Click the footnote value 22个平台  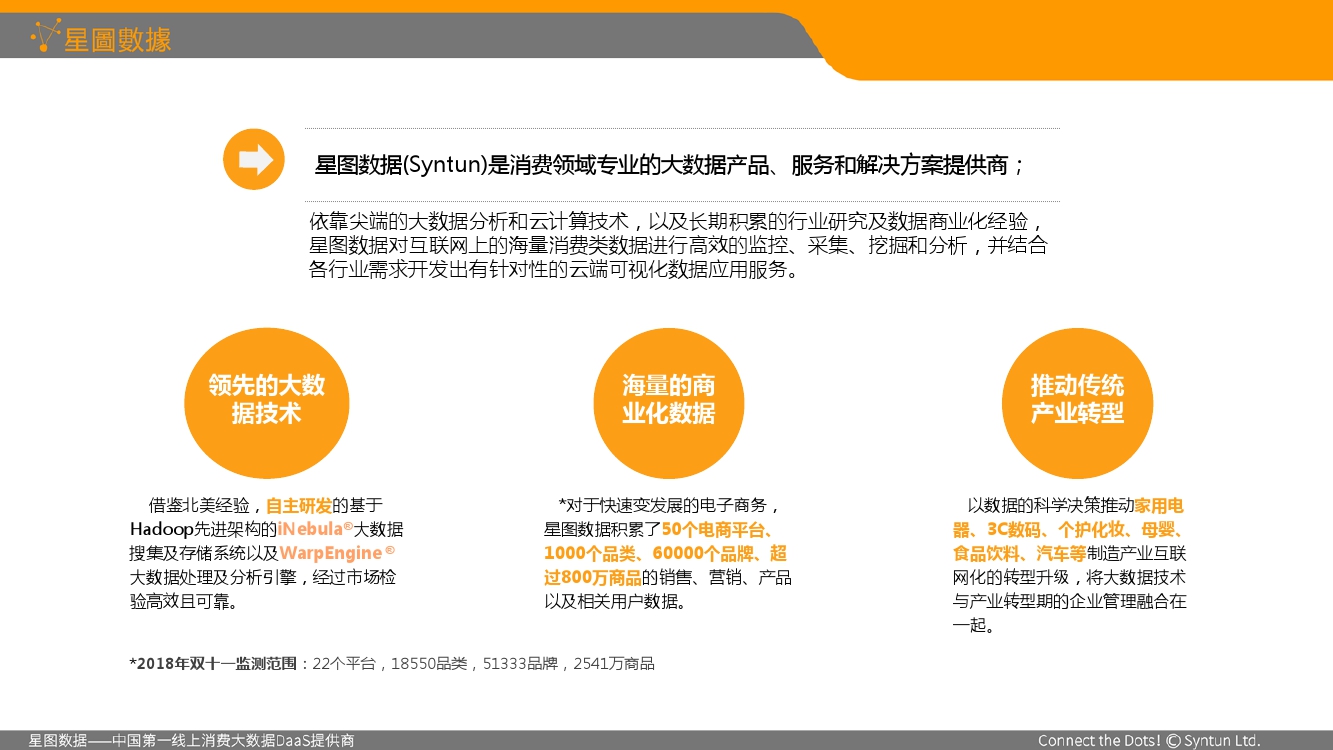(344, 663)
